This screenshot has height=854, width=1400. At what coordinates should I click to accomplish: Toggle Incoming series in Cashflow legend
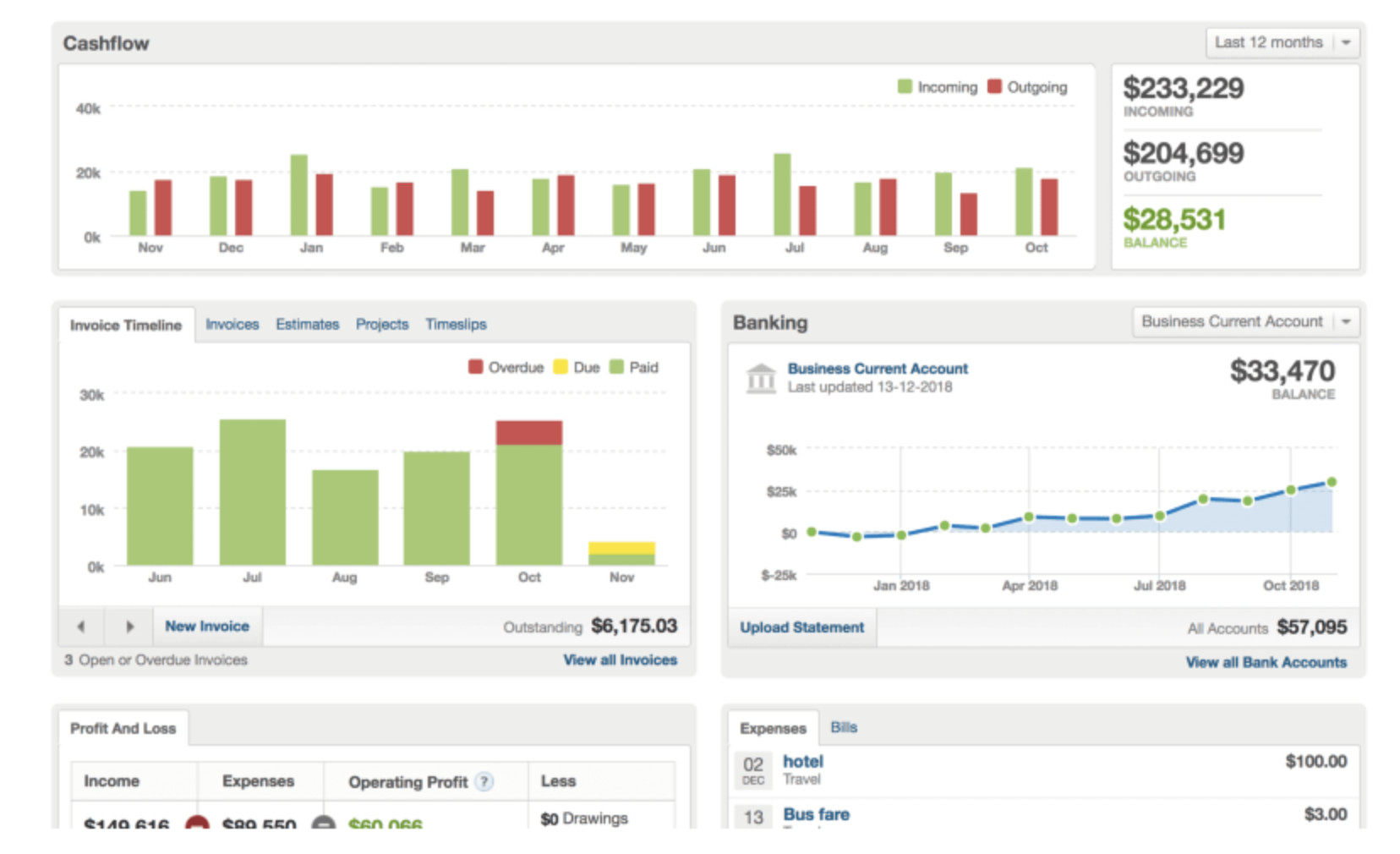(938, 87)
